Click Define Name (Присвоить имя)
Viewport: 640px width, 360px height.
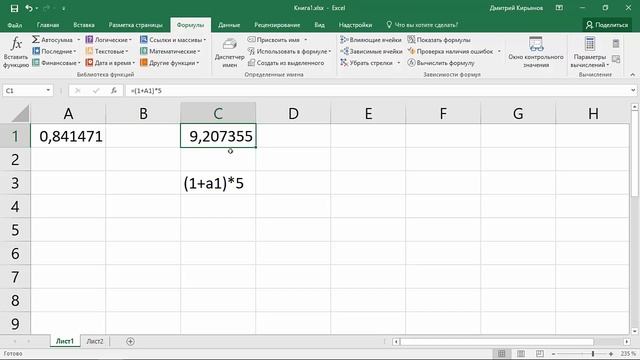(274, 40)
